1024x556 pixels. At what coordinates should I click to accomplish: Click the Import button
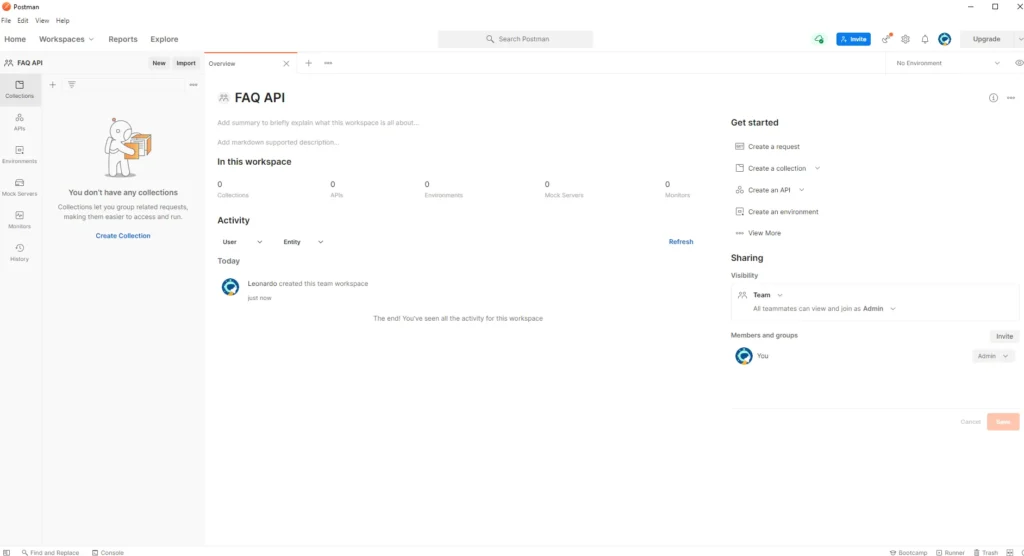tap(185, 63)
